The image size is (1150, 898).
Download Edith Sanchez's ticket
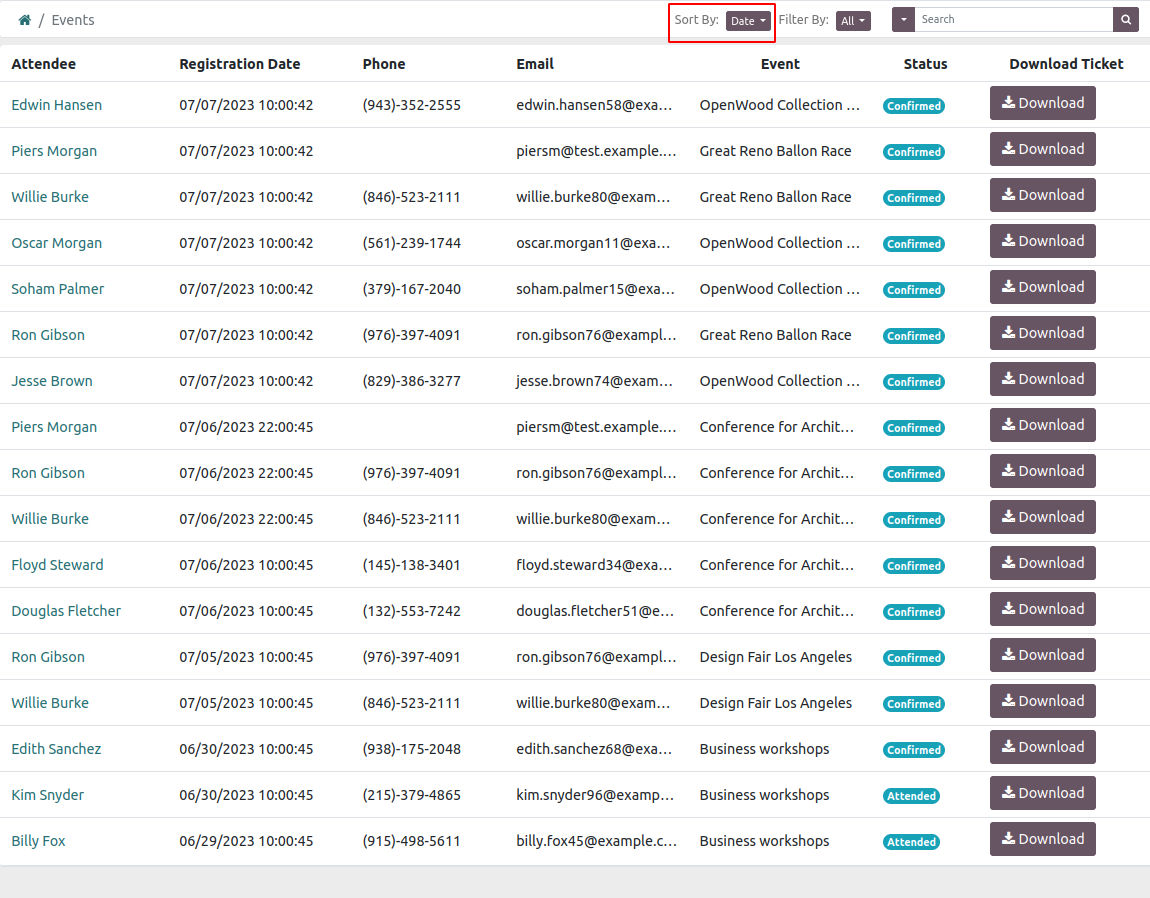pyautogui.click(x=1043, y=747)
